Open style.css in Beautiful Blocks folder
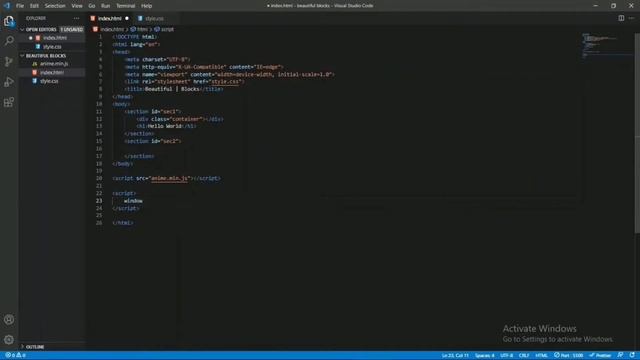This screenshot has height=360, width=640. [49, 81]
